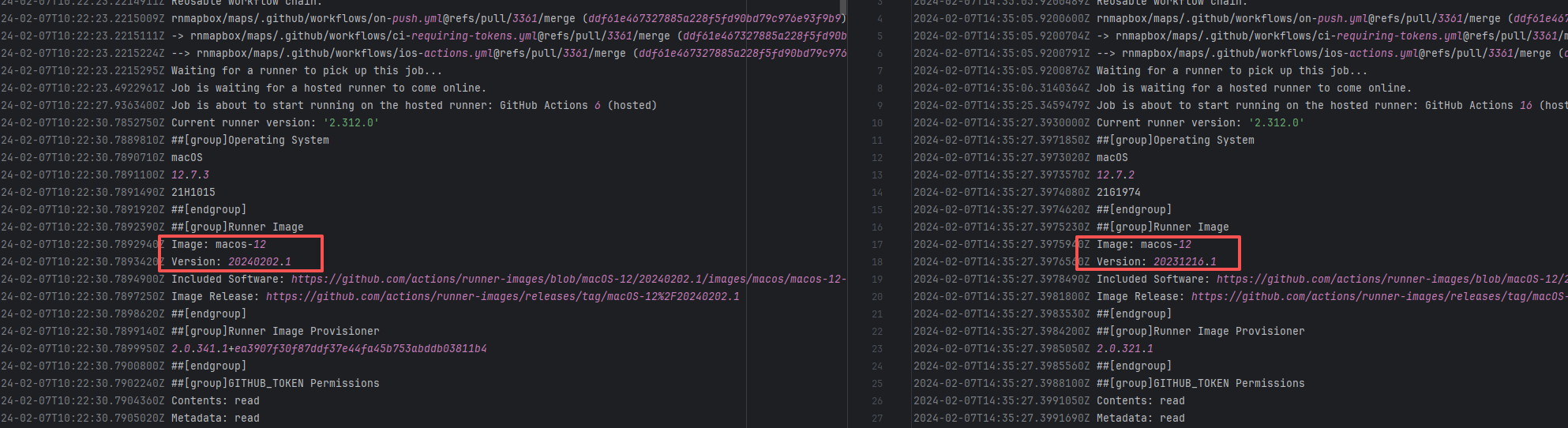
Task: Click provisioner version 2.0.321.1 in right pane
Action: point(1125,349)
